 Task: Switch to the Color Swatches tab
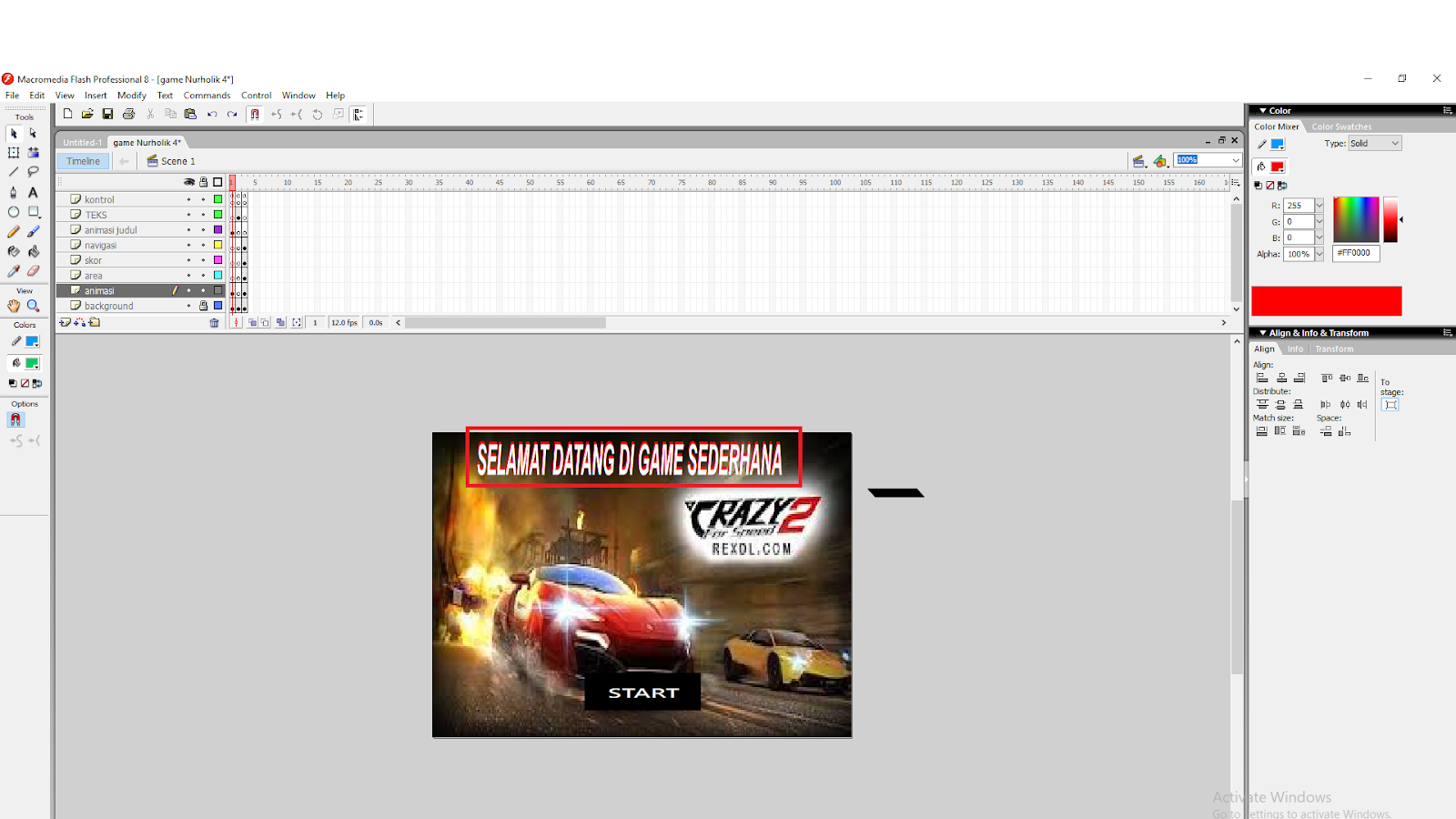pyautogui.click(x=1342, y=126)
